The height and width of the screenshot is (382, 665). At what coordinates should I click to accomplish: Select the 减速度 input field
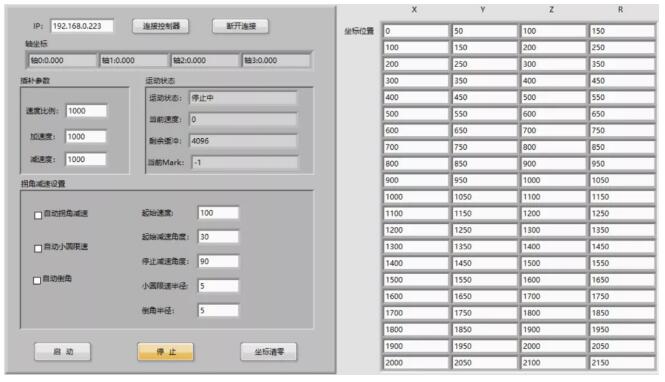[x=86, y=159]
